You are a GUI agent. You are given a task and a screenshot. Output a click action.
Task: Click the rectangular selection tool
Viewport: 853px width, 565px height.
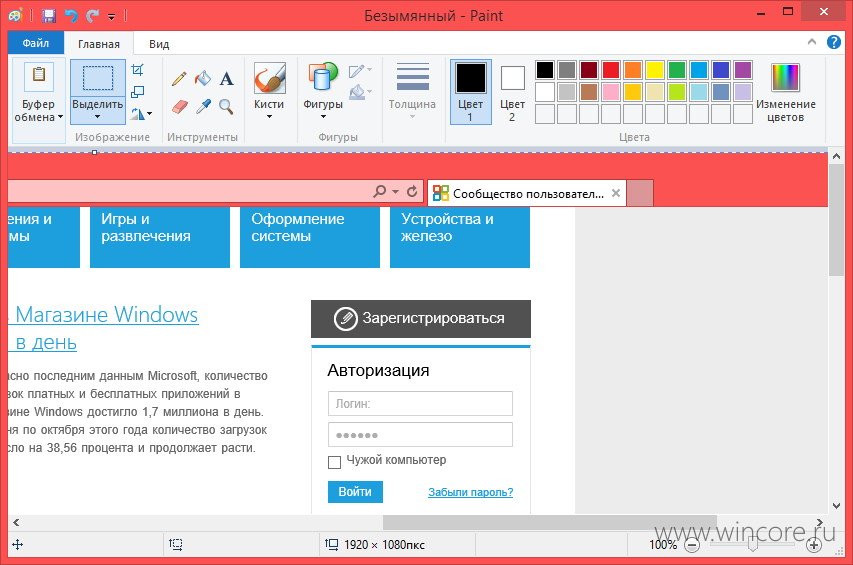pos(98,78)
